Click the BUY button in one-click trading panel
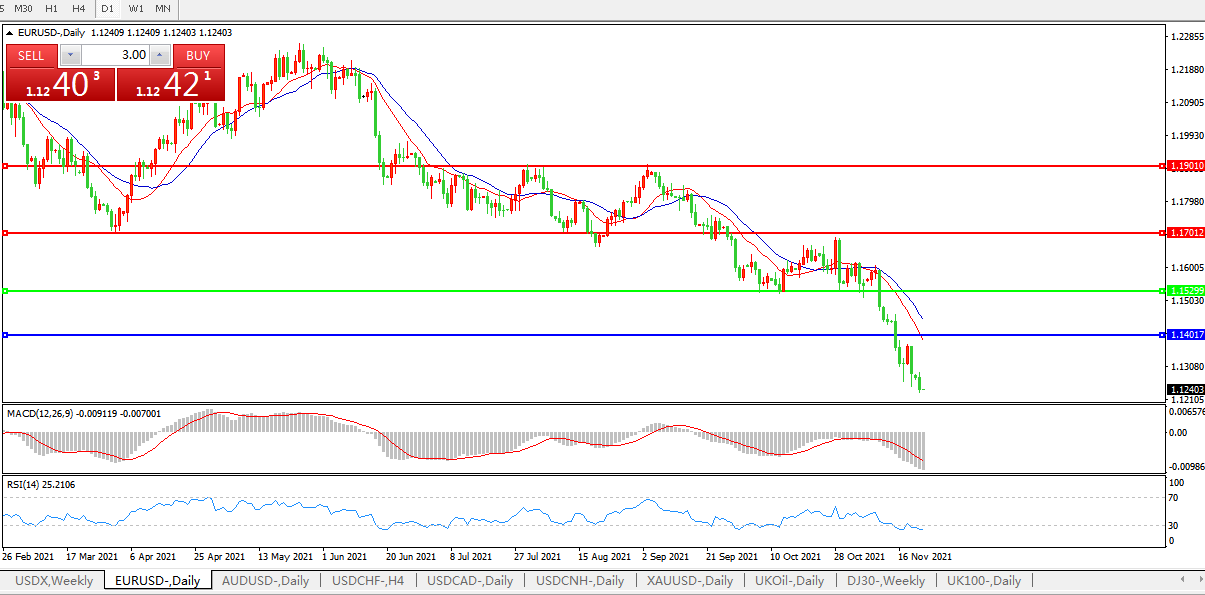Viewport: 1205px width, 595px height. pos(198,55)
